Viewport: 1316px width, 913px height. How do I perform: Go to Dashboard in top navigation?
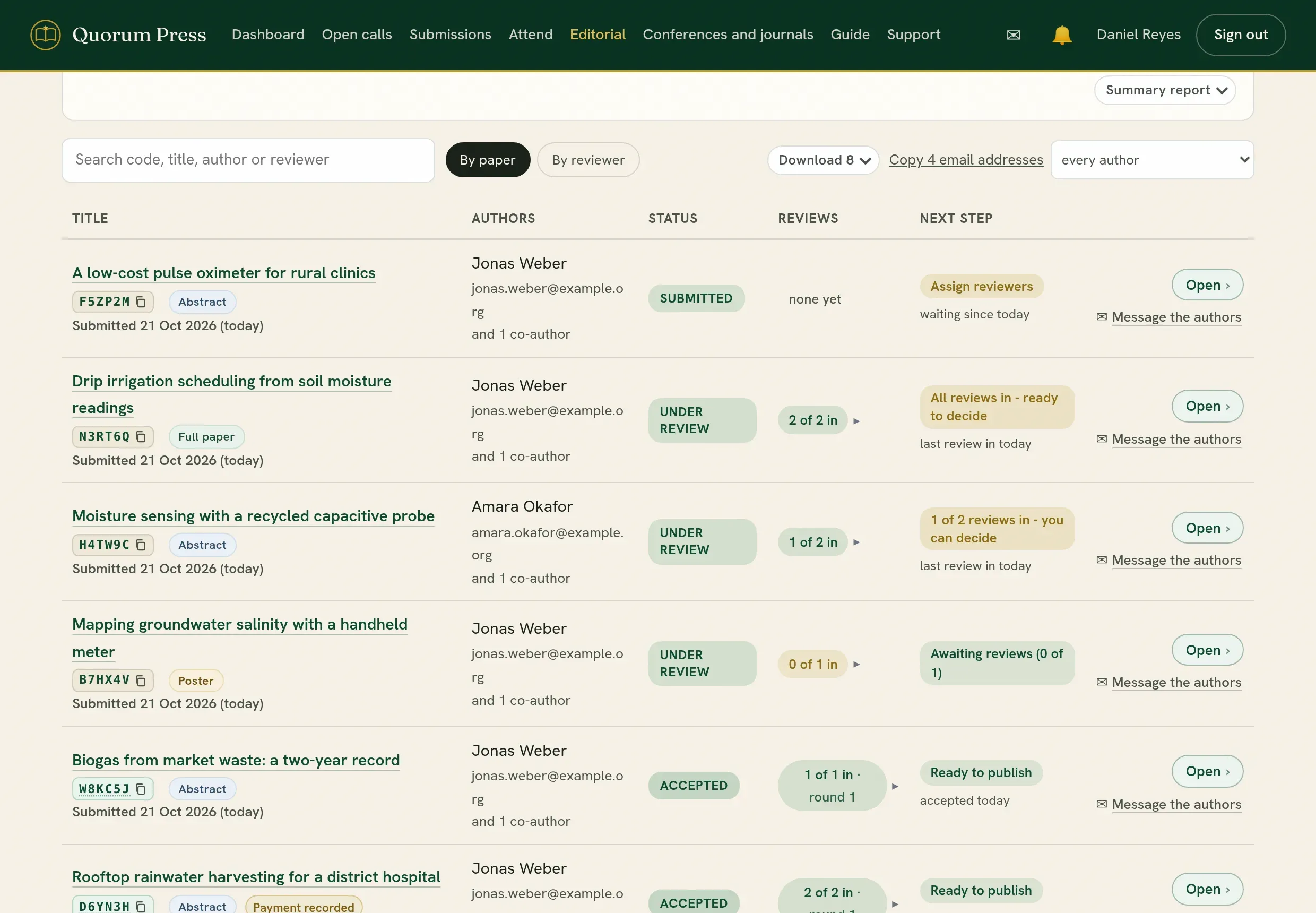tap(267, 35)
